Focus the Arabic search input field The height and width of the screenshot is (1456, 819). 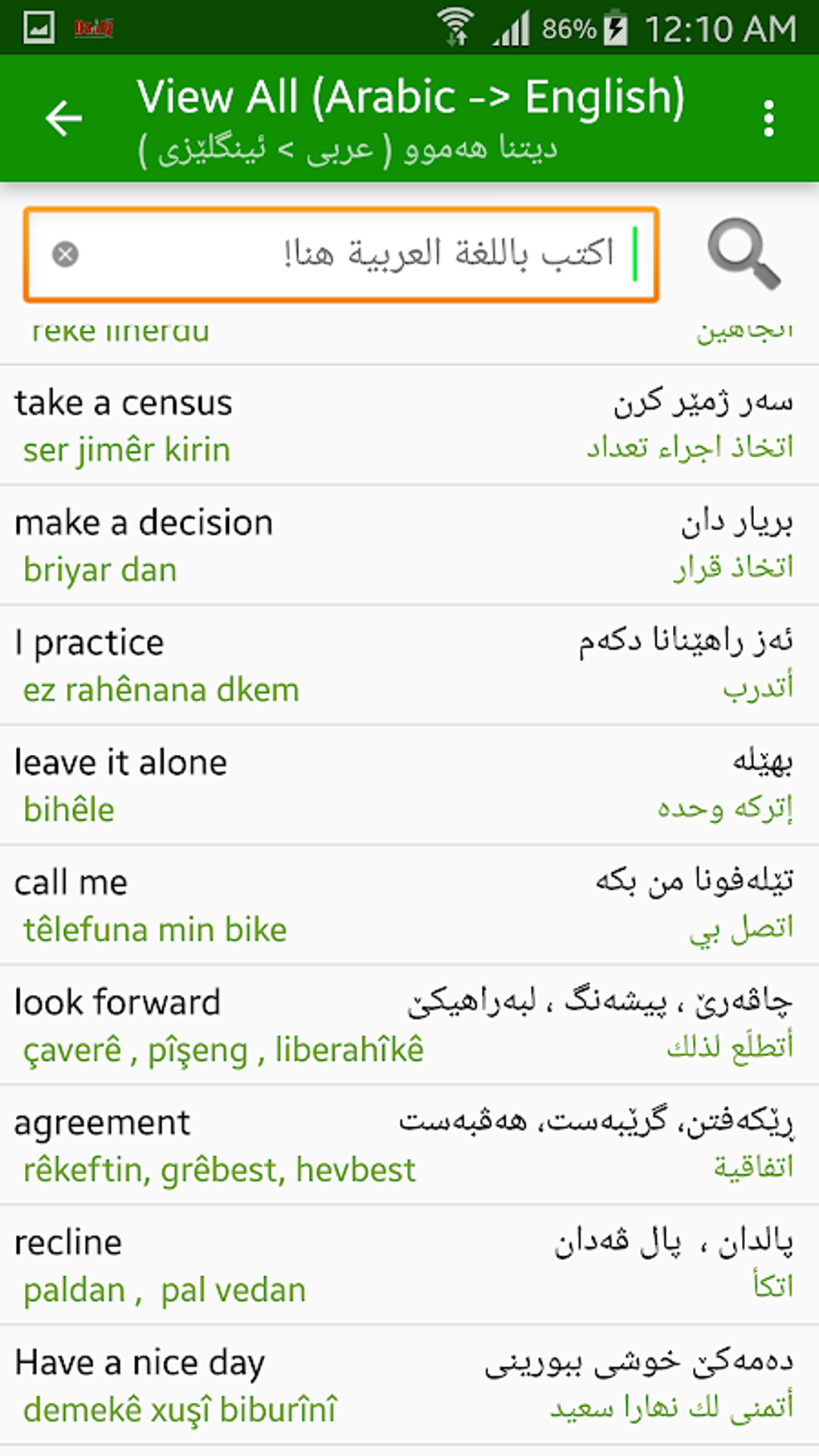[x=353, y=255]
